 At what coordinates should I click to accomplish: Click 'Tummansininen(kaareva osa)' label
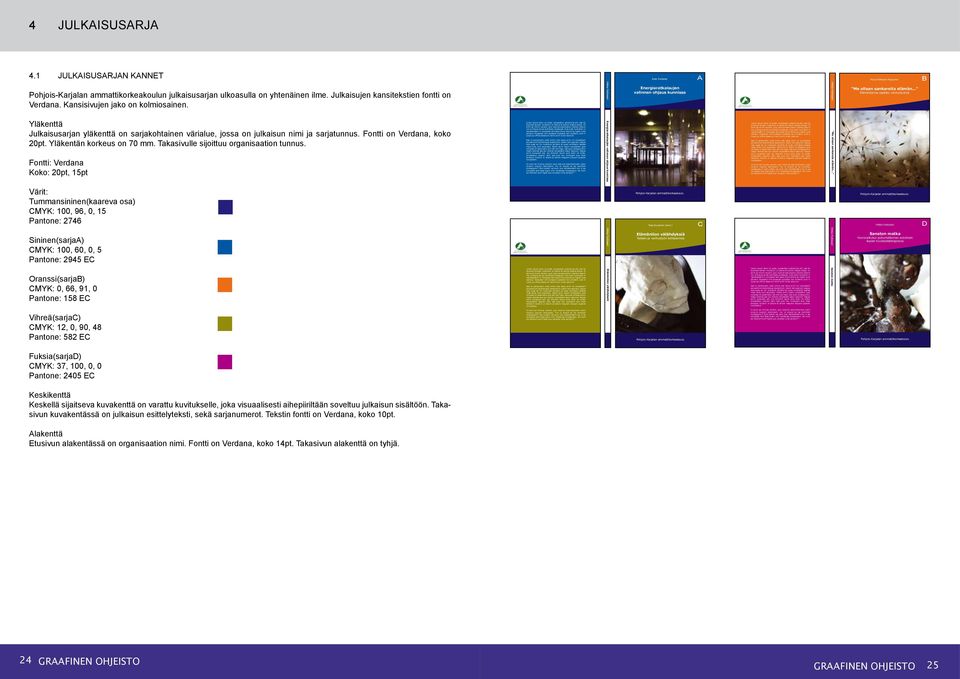[x=82, y=201]
